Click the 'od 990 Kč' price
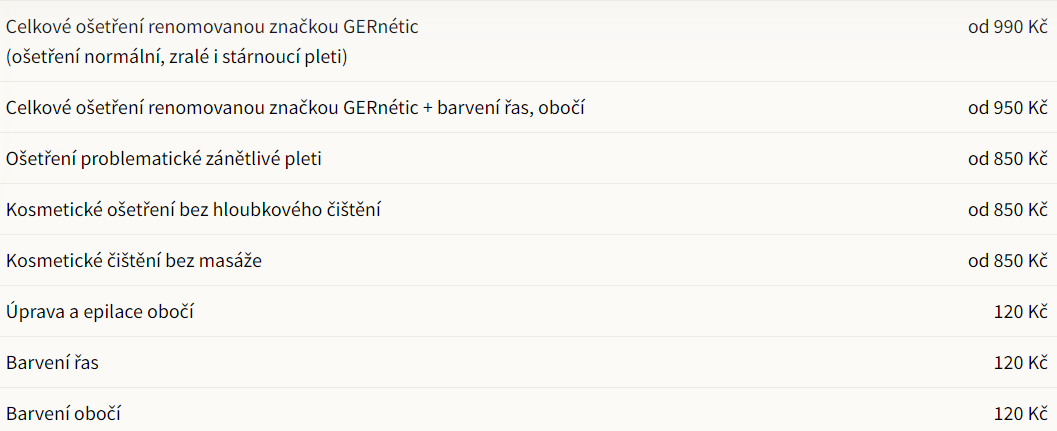1057x431 pixels. tap(1008, 27)
